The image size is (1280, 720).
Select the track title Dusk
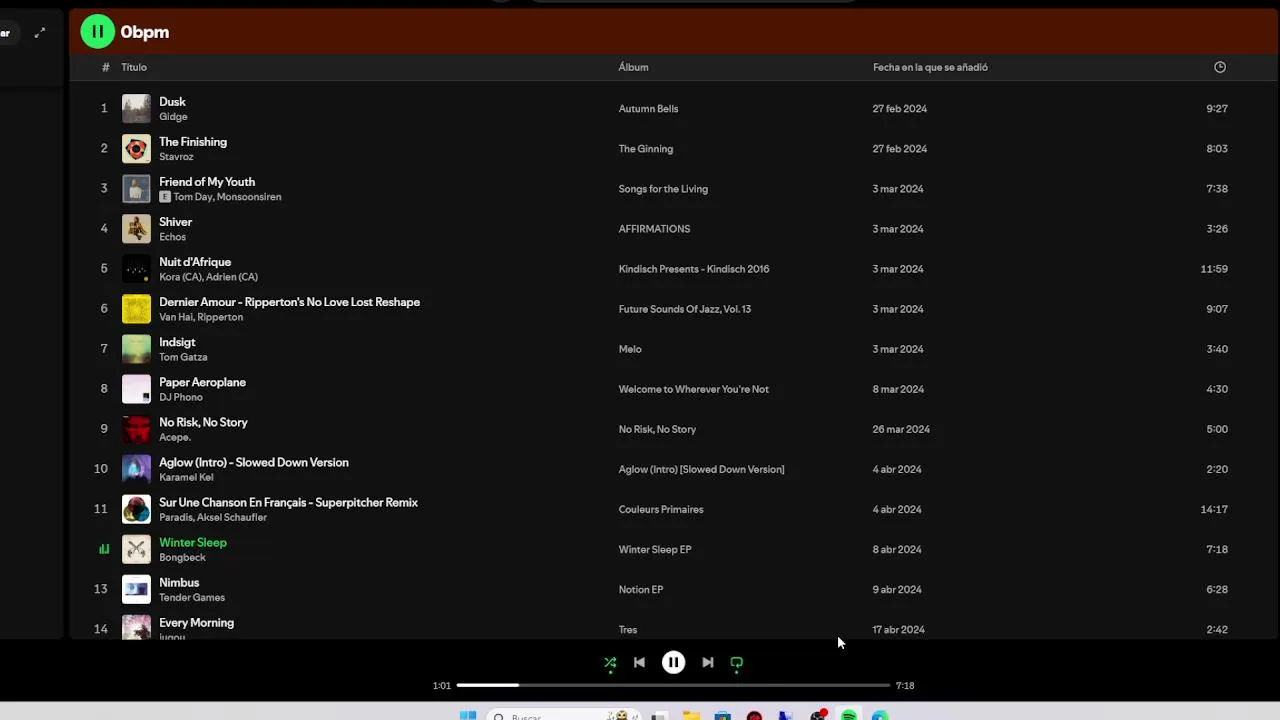tap(172, 101)
